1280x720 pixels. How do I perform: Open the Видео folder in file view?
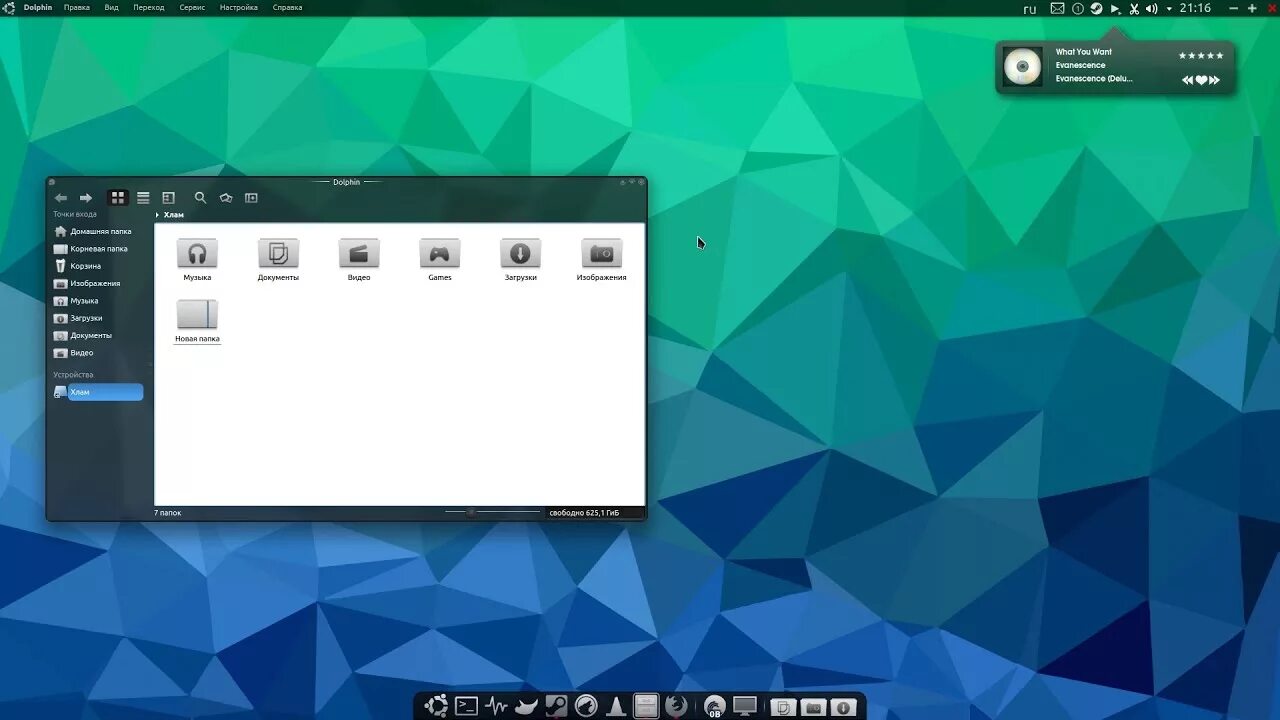click(x=359, y=260)
